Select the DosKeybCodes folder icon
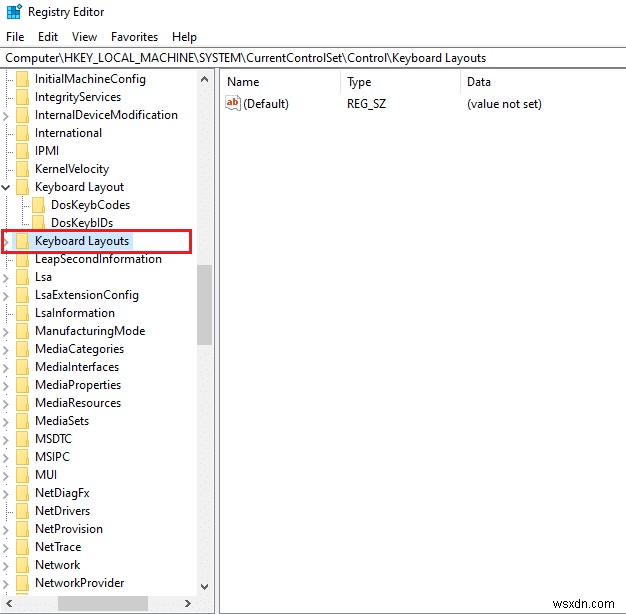The image size is (626, 614). coord(38,205)
